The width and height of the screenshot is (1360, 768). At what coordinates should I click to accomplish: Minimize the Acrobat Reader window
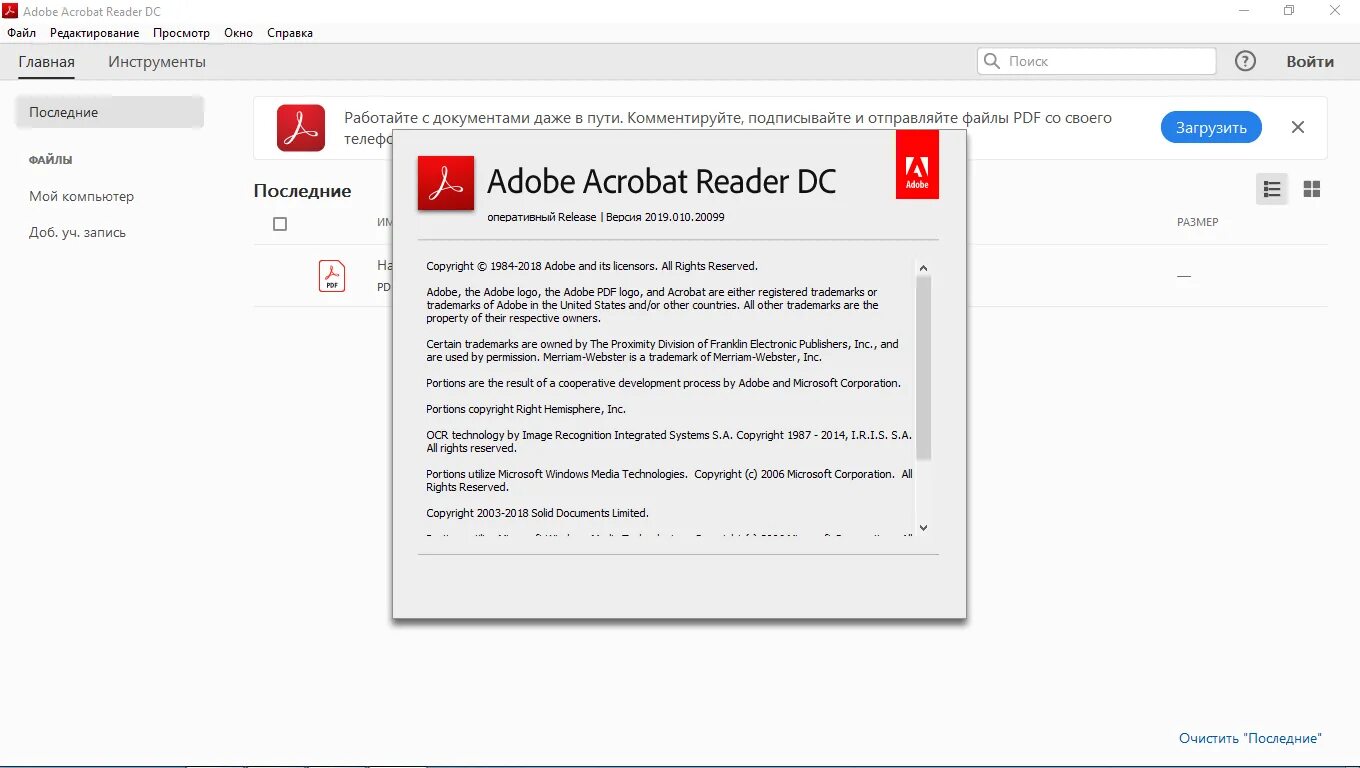[x=1244, y=10]
